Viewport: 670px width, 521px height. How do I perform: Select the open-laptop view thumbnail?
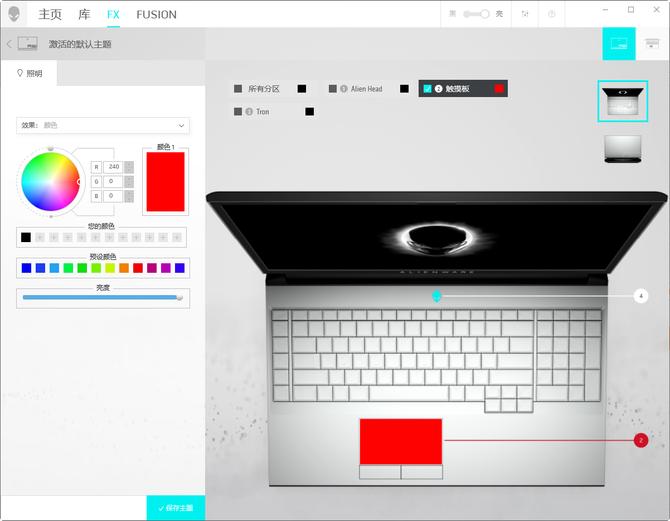click(x=623, y=101)
